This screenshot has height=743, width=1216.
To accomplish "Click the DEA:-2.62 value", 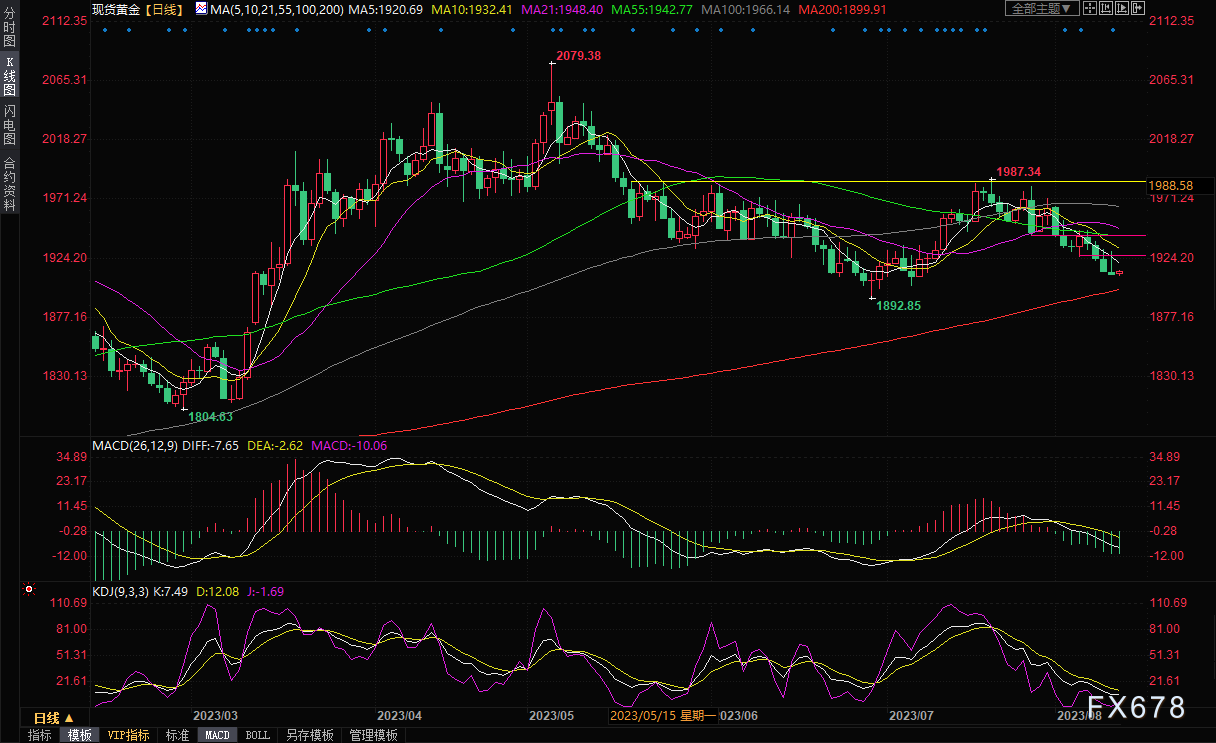I will 274,445.
